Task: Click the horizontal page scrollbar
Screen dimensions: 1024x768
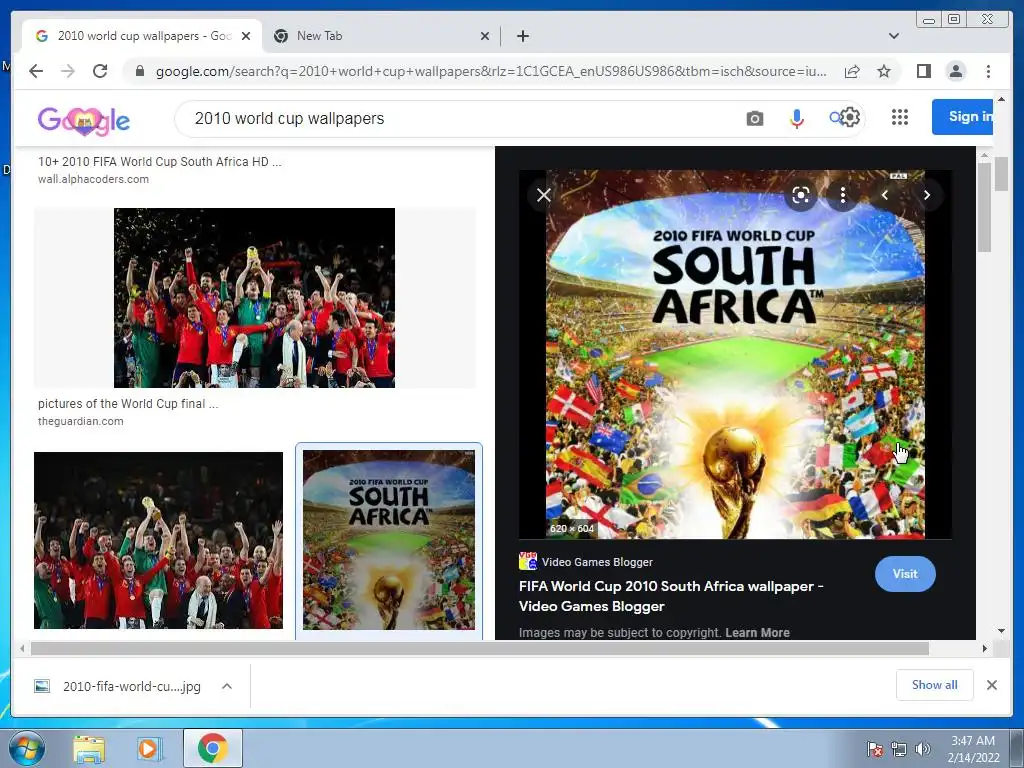Action: (x=480, y=648)
